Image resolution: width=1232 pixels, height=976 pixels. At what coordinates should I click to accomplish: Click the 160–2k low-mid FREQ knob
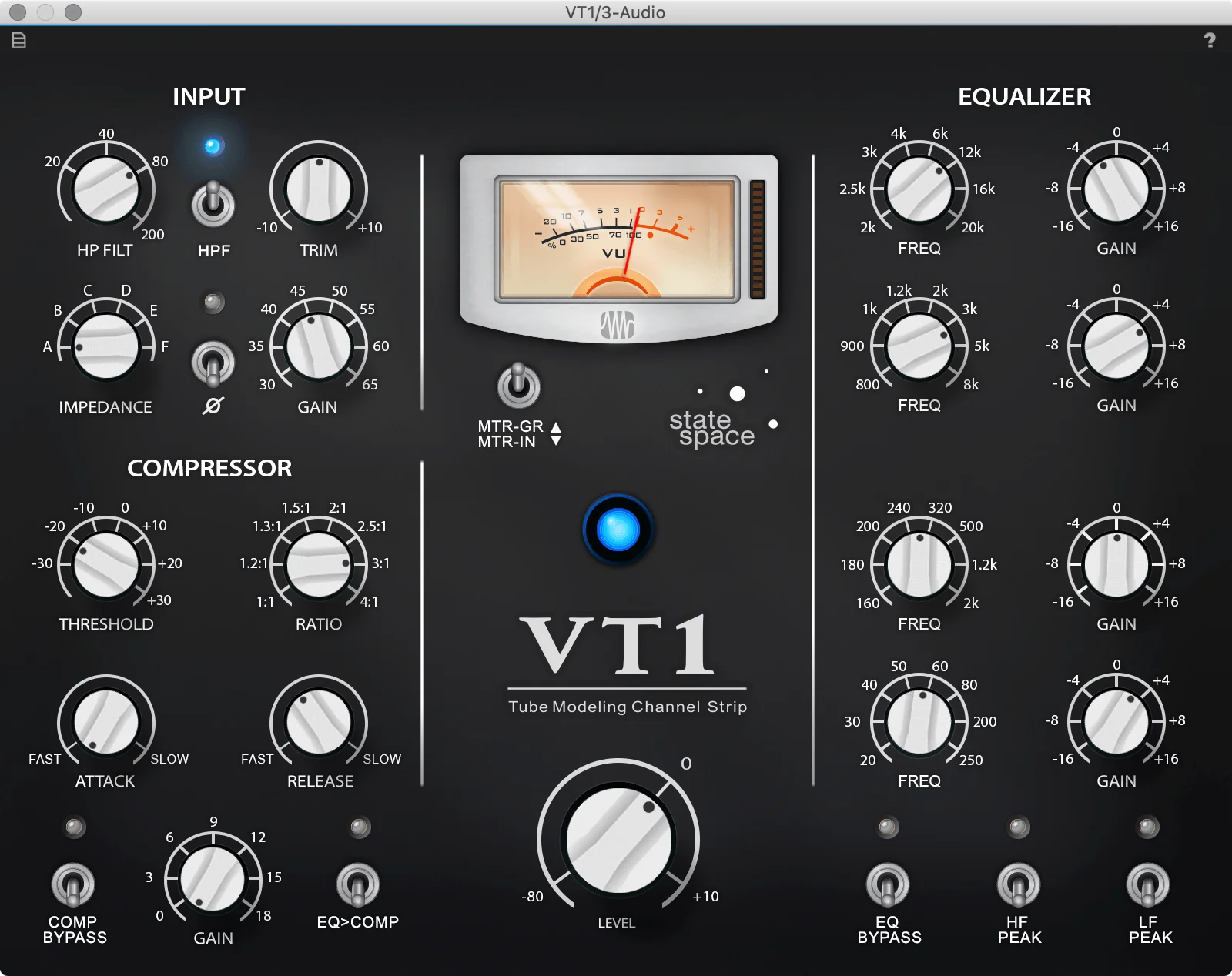919,564
